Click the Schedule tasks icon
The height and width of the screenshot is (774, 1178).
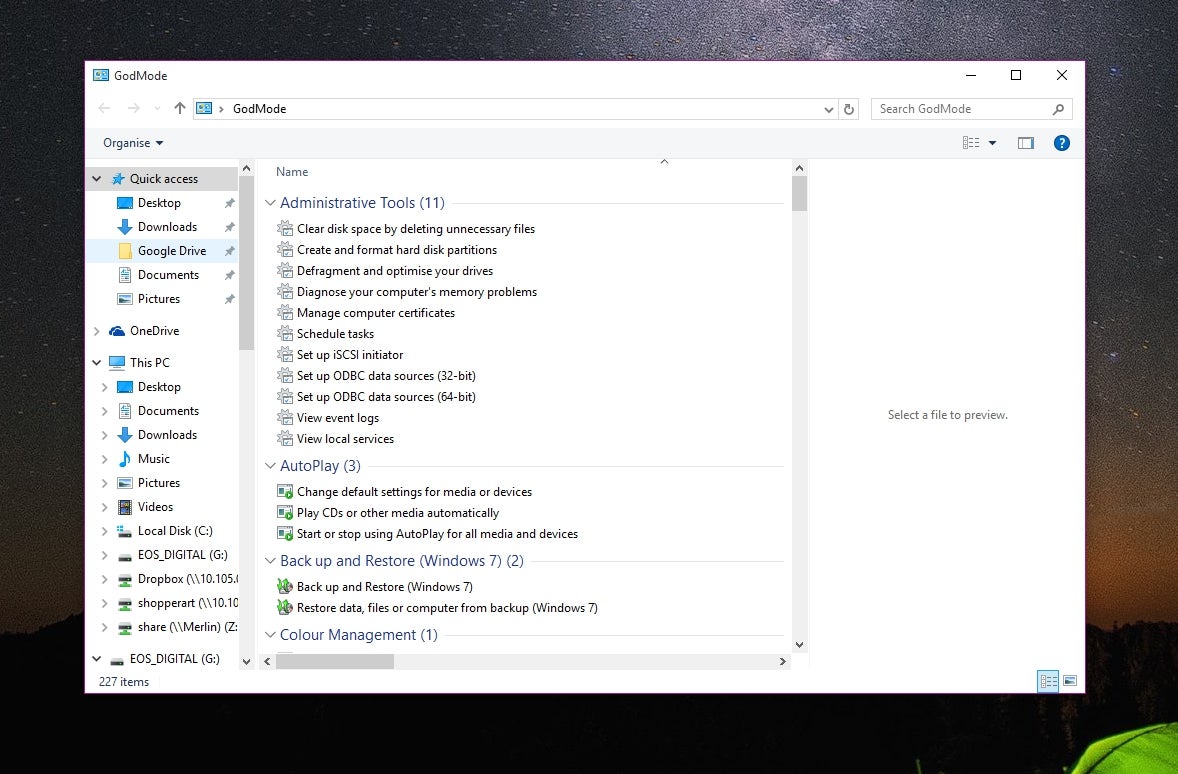point(285,334)
